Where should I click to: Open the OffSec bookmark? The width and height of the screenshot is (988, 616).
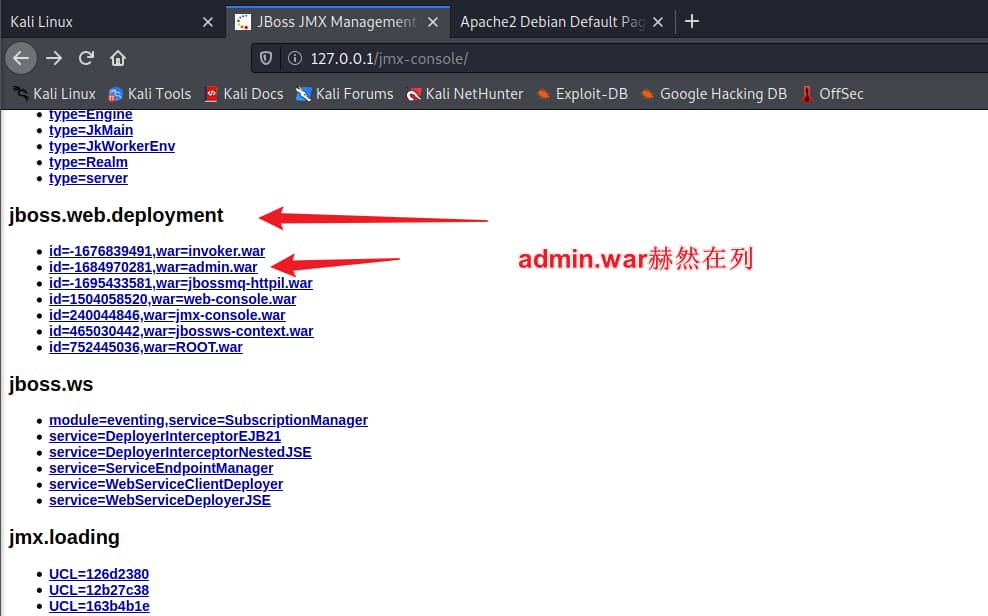[832, 94]
